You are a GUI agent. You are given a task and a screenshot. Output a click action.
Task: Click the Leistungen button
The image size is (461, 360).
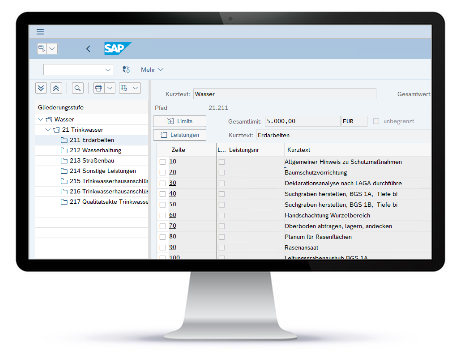[180, 135]
